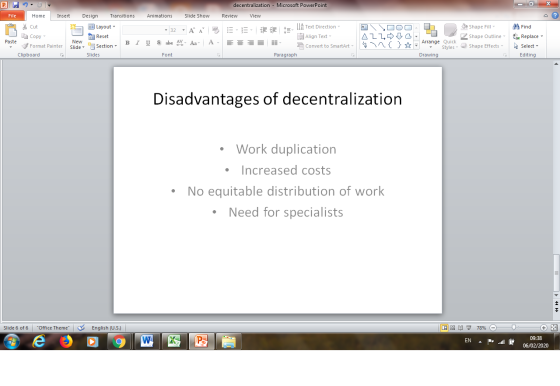Open Shape Outline dropdown
The height and width of the screenshot is (386, 560).
pyautogui.click(x=482, y=36)
